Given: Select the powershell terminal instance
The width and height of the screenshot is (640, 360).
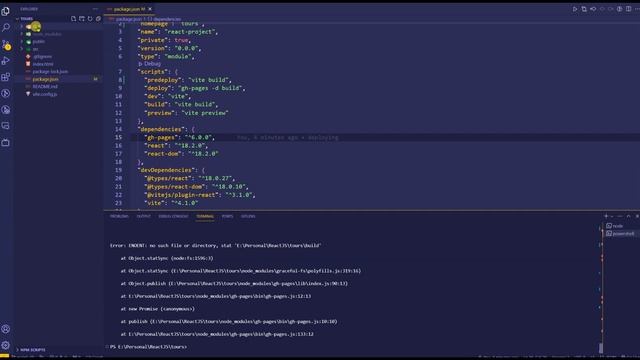Looking at the screenshot, I should (x=620, y=233).
